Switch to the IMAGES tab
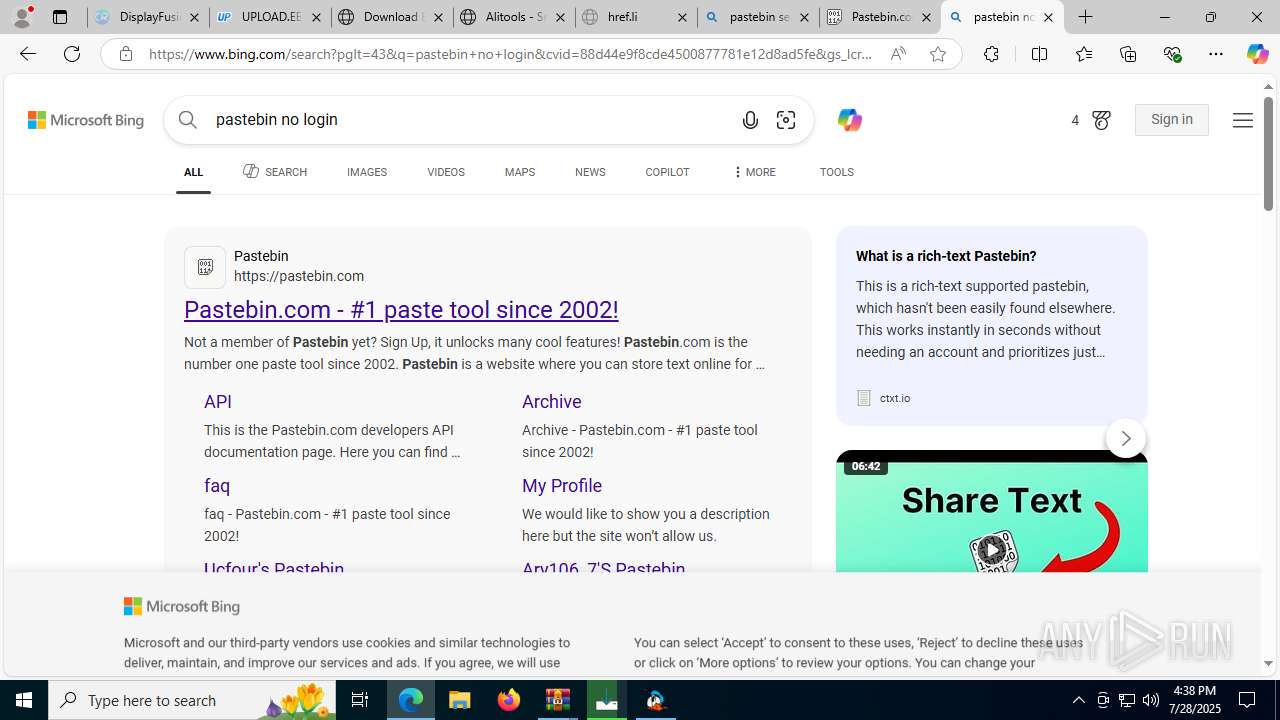 [x=367, y=172]
